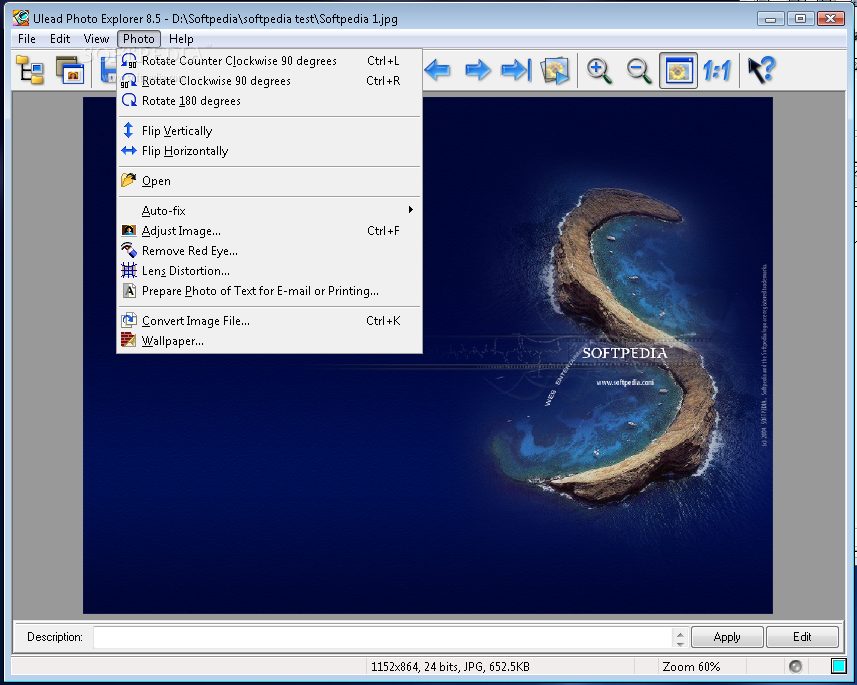This screenshot has height=685, width=857.
Task: Click the folder tree view toolbar icon
Action: [30, 71]
